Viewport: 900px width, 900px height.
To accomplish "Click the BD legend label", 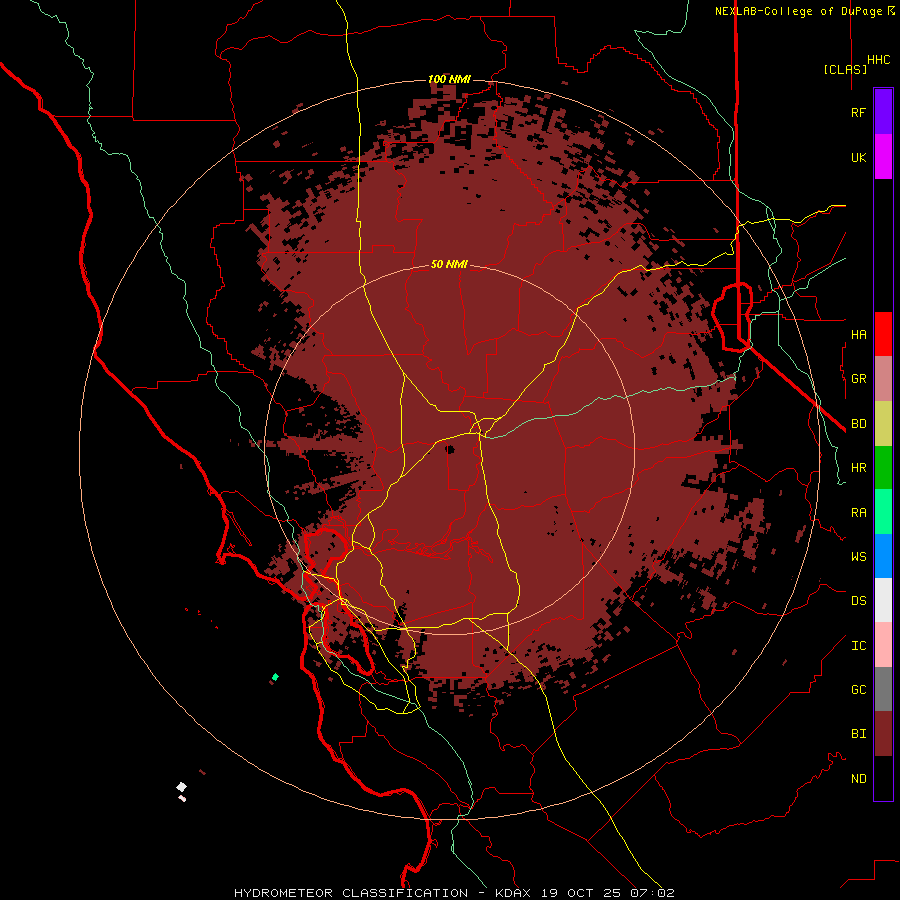I will tap(858, 424).
